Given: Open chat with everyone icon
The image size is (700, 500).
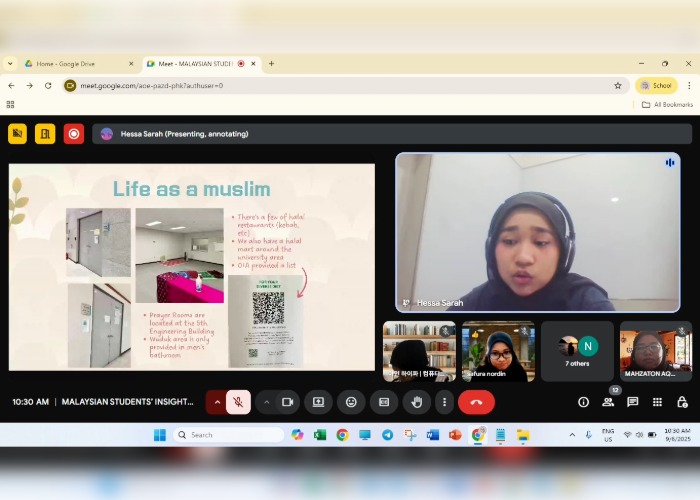Looking at the screenshot, I should tap(632, 402).
